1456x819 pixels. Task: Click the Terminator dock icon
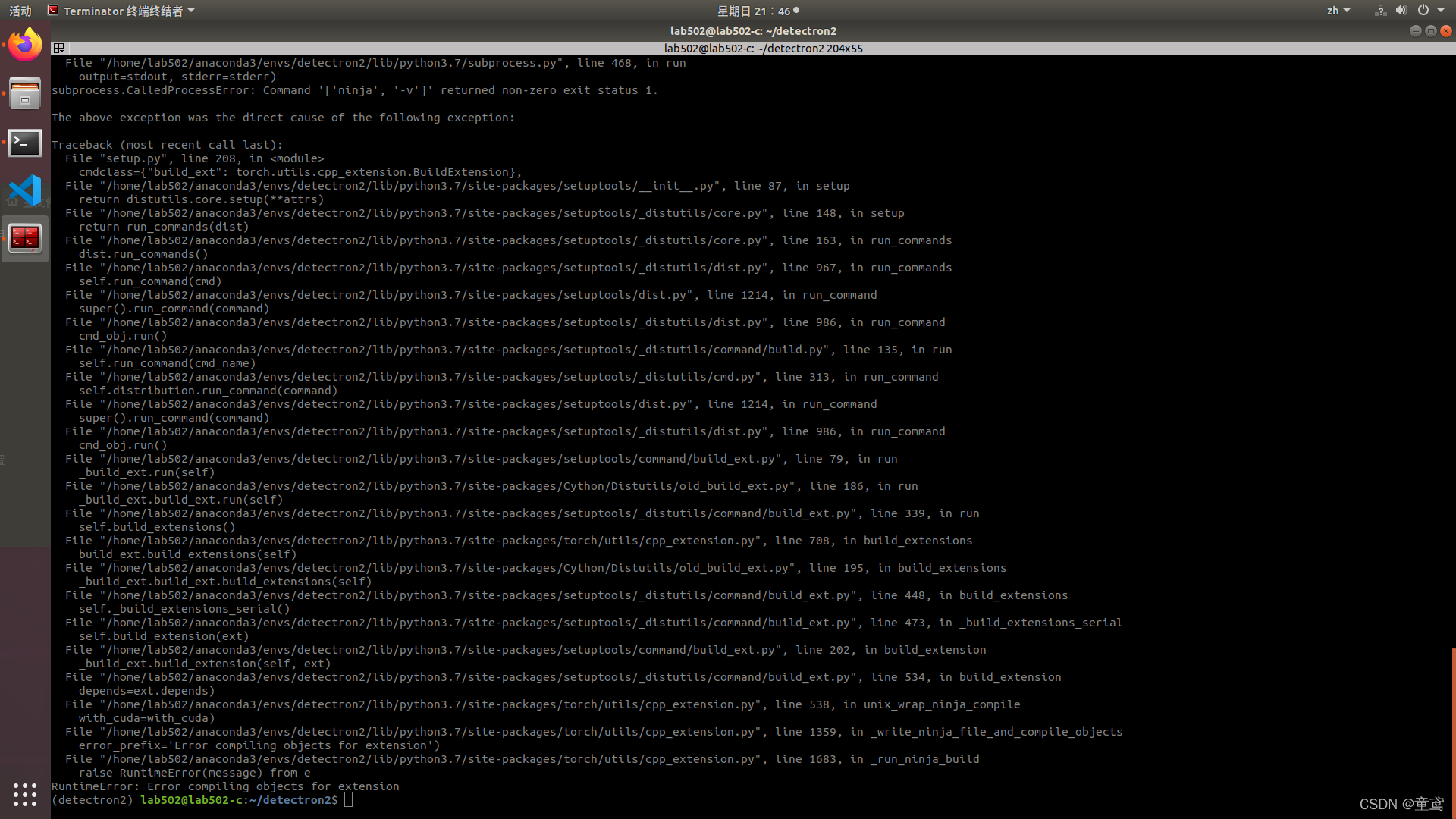25,238
